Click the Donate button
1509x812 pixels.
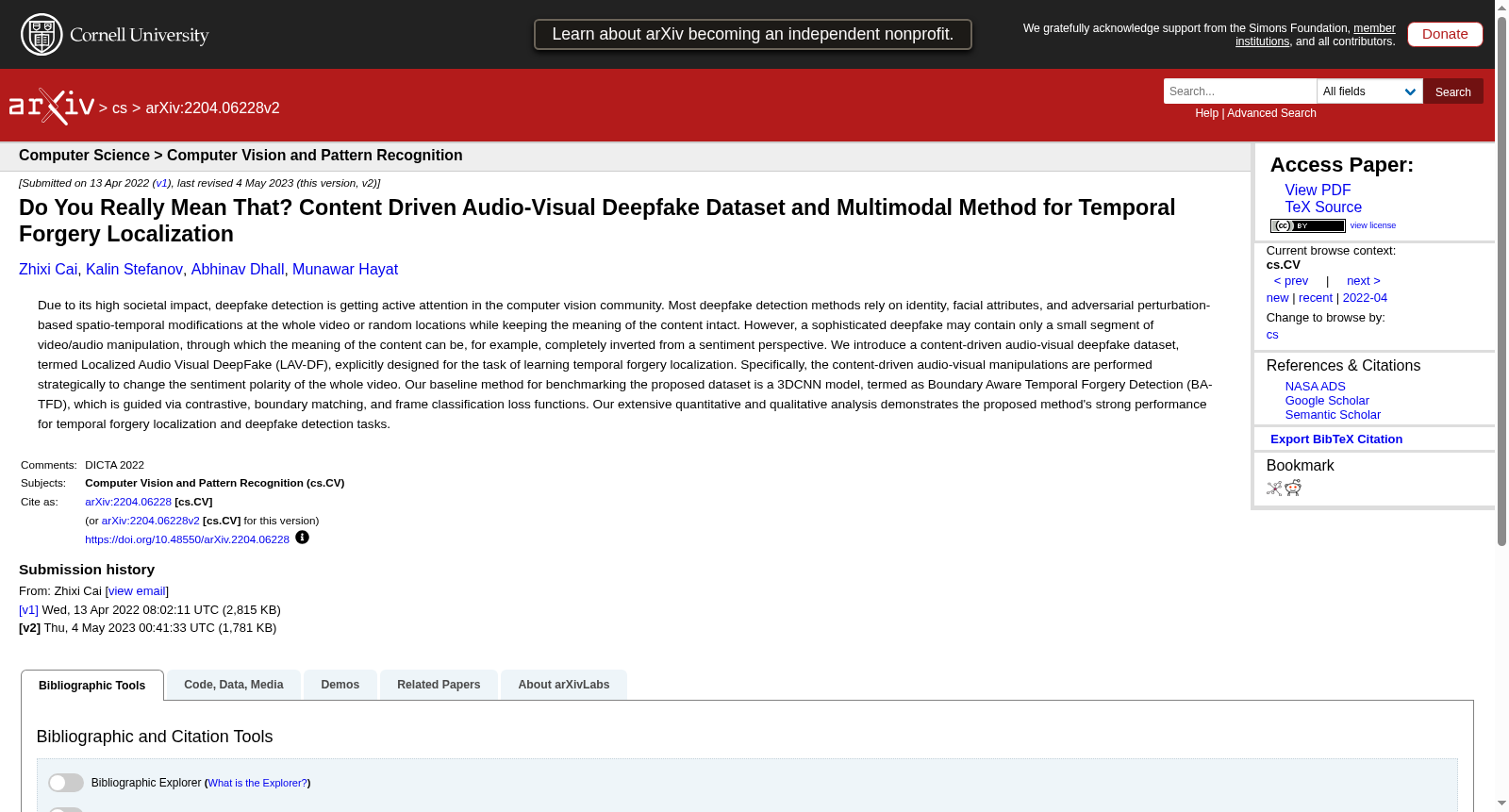pyautogui.click(x=1445, y=34)
